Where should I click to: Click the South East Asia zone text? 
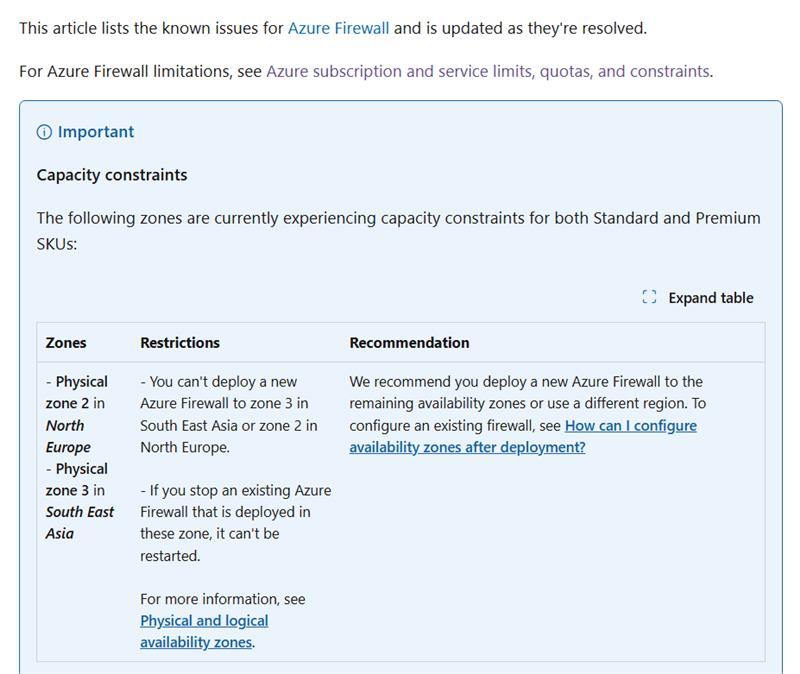point(80,522)
